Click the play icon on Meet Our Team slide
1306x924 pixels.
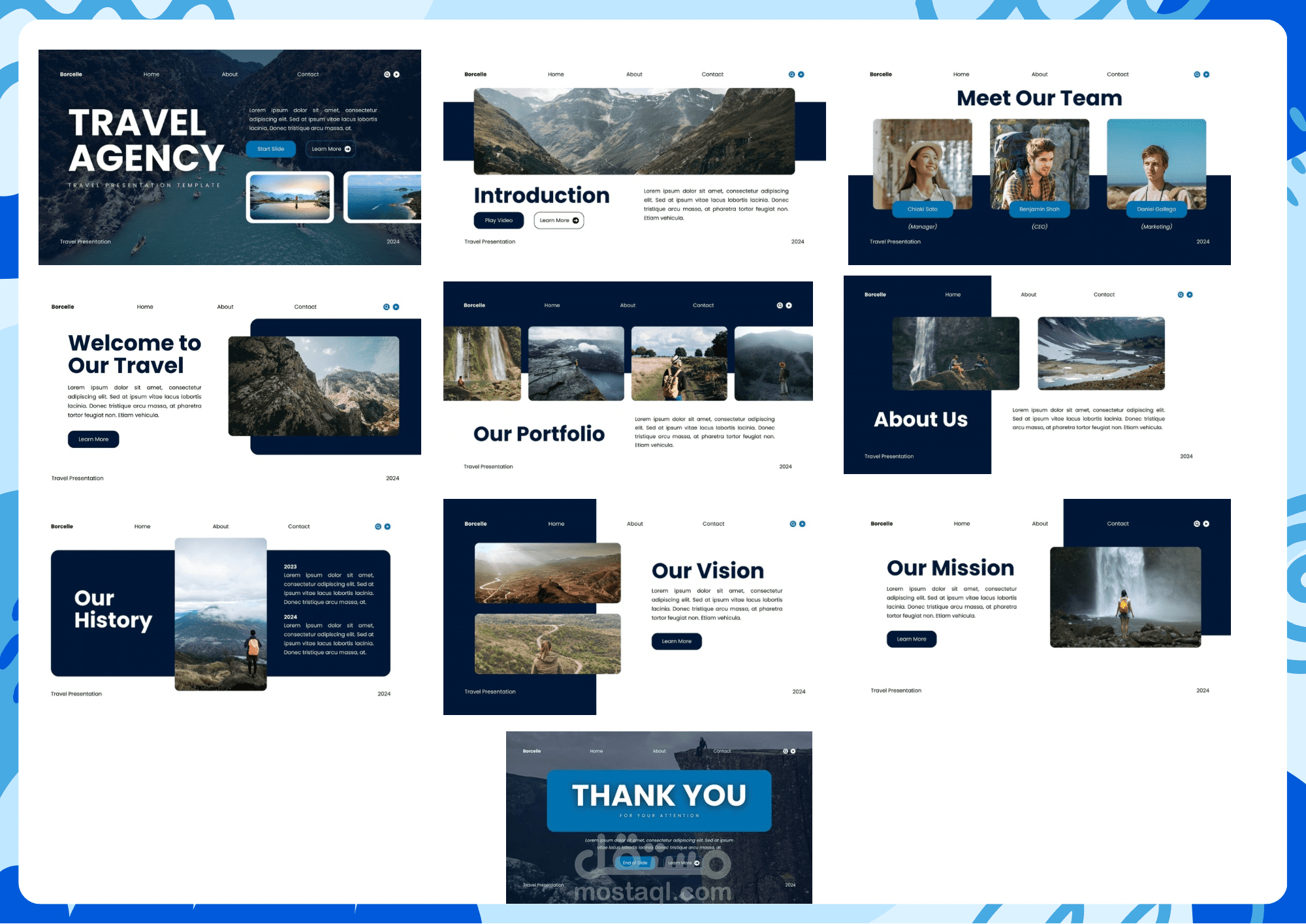[1206, 74]
